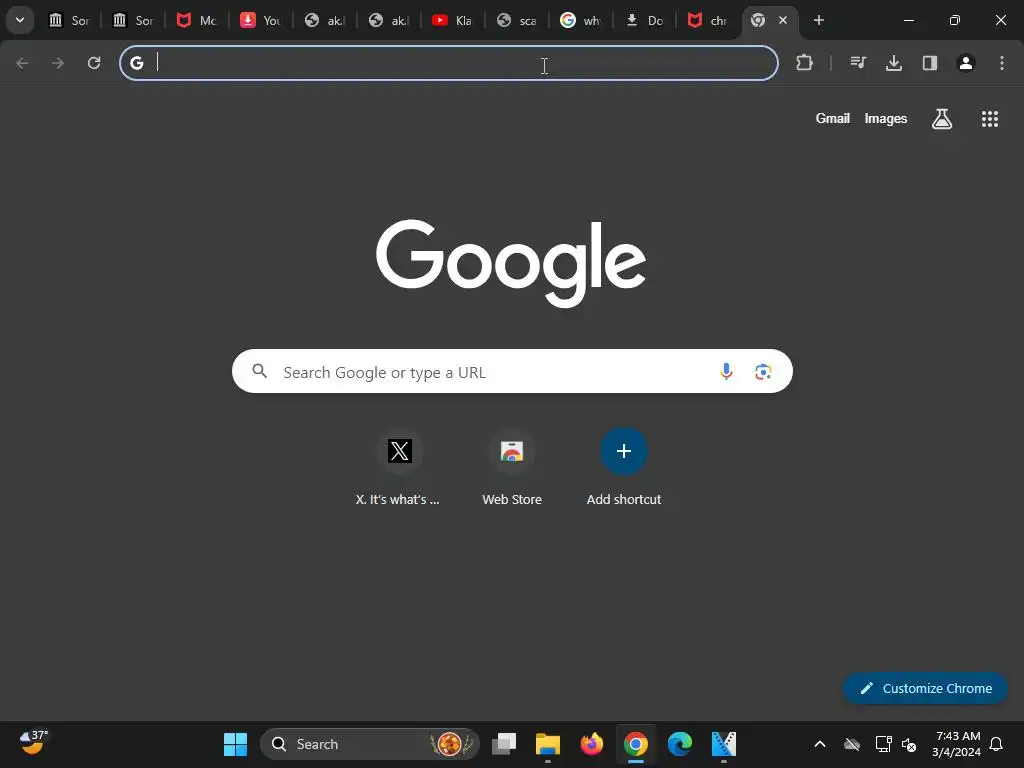The image size is (1024, 768).
Task: Open the Chrome downloads icon
Action: (x=893, y=63)
